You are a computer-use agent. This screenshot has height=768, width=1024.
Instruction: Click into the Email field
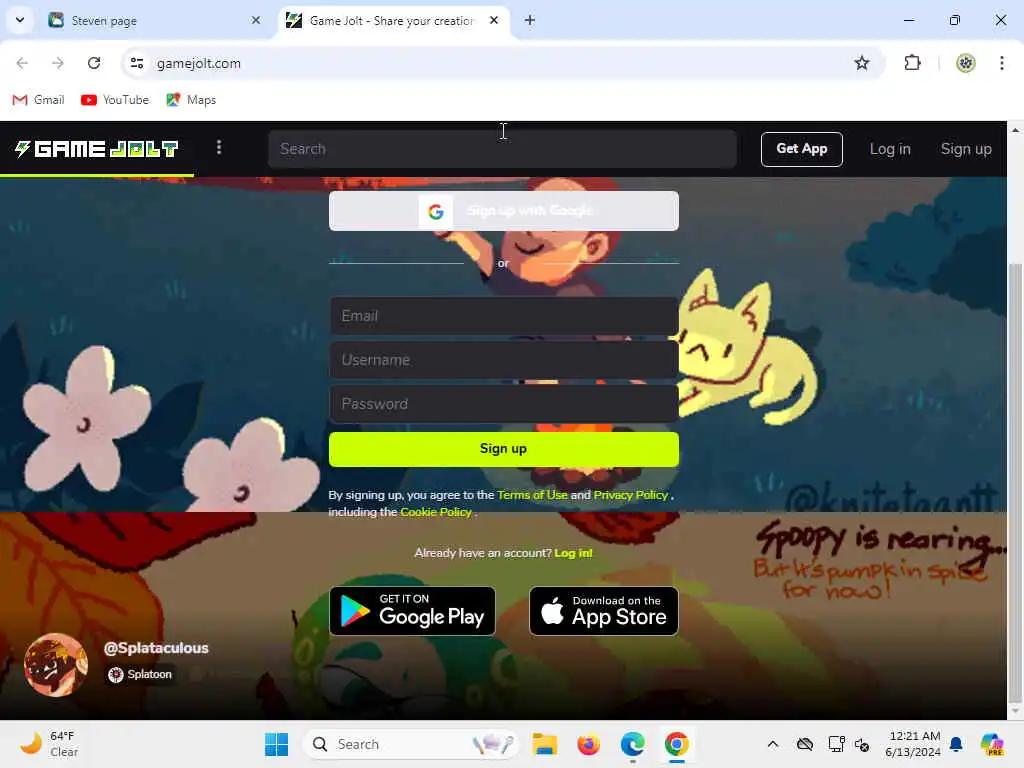point(504,316)
